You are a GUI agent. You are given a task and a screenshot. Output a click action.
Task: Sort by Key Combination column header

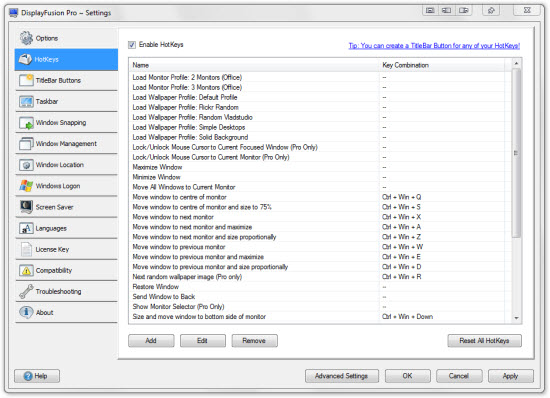442,65
